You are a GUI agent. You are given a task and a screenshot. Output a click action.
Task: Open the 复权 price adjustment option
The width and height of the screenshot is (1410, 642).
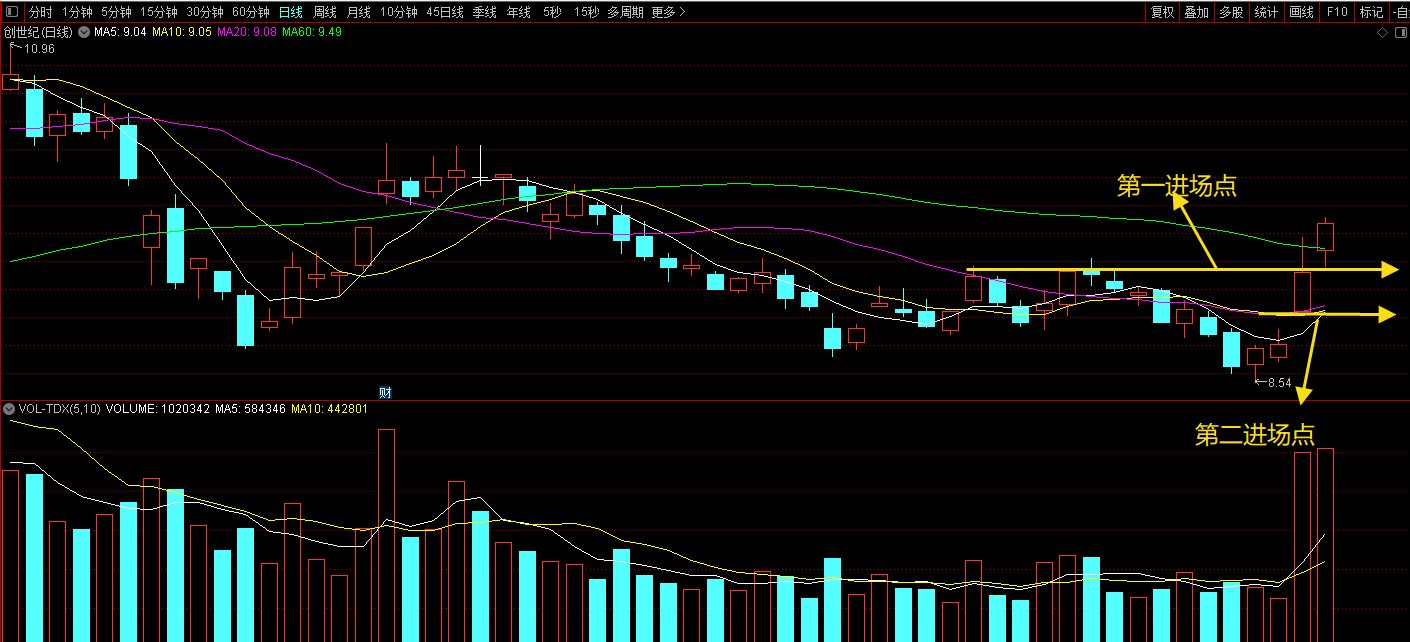(x=1162, y=12)
